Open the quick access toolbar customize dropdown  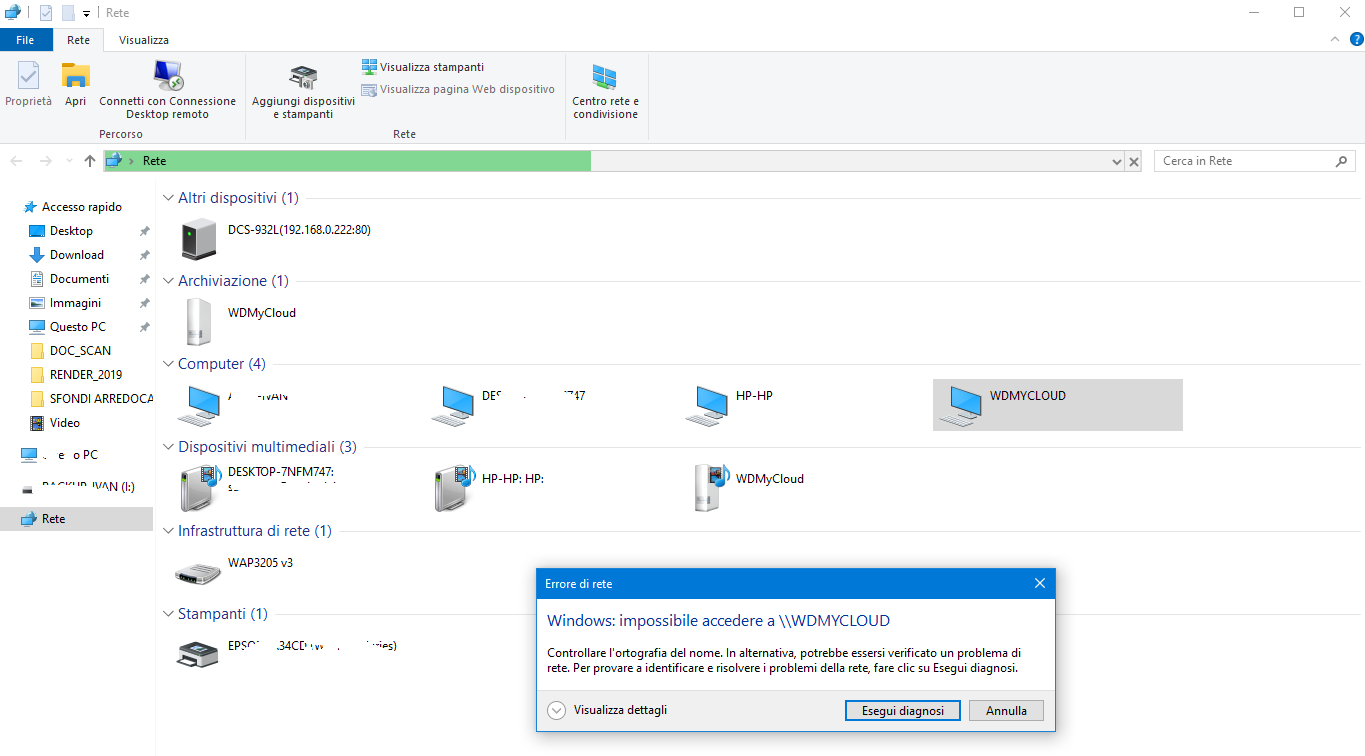tap(87, 14)
